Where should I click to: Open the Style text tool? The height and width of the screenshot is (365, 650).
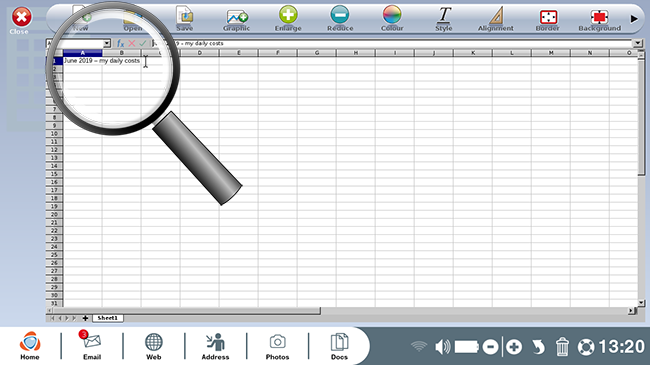444,19
